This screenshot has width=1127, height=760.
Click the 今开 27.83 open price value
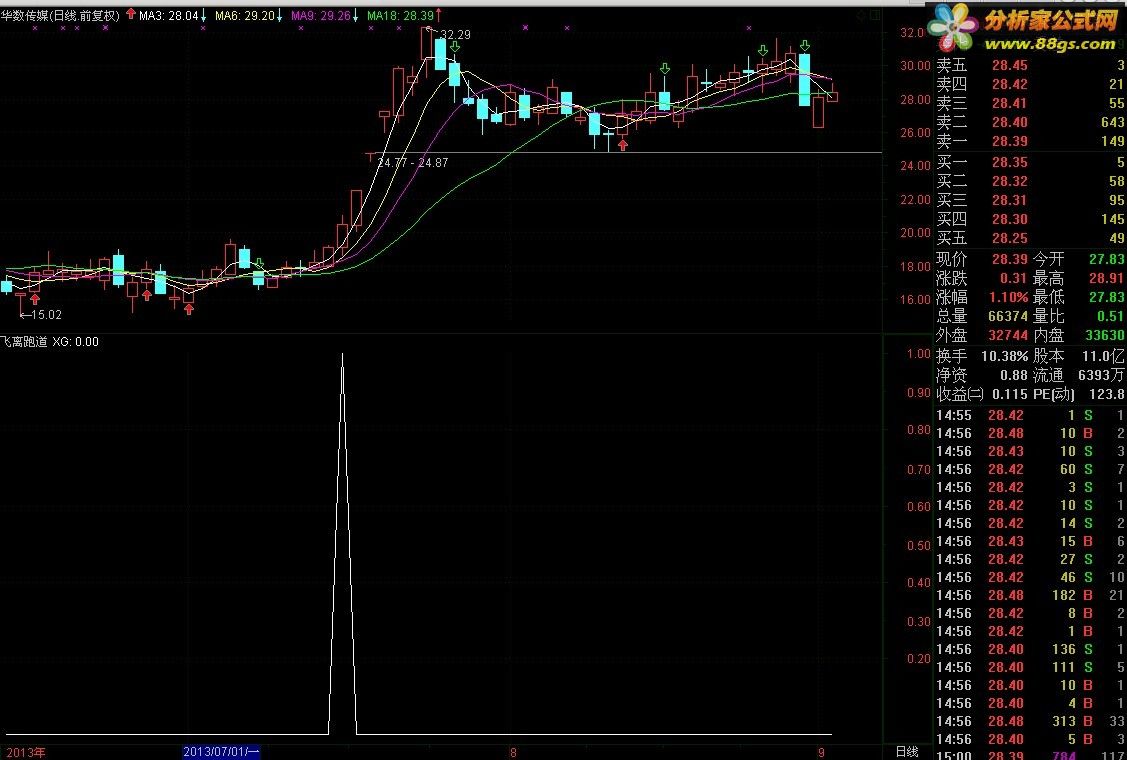click(x=1108, y=260)
